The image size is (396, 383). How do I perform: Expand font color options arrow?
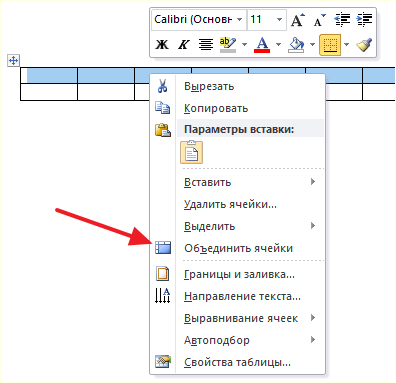pyautogui.click(x=279, y=44)
